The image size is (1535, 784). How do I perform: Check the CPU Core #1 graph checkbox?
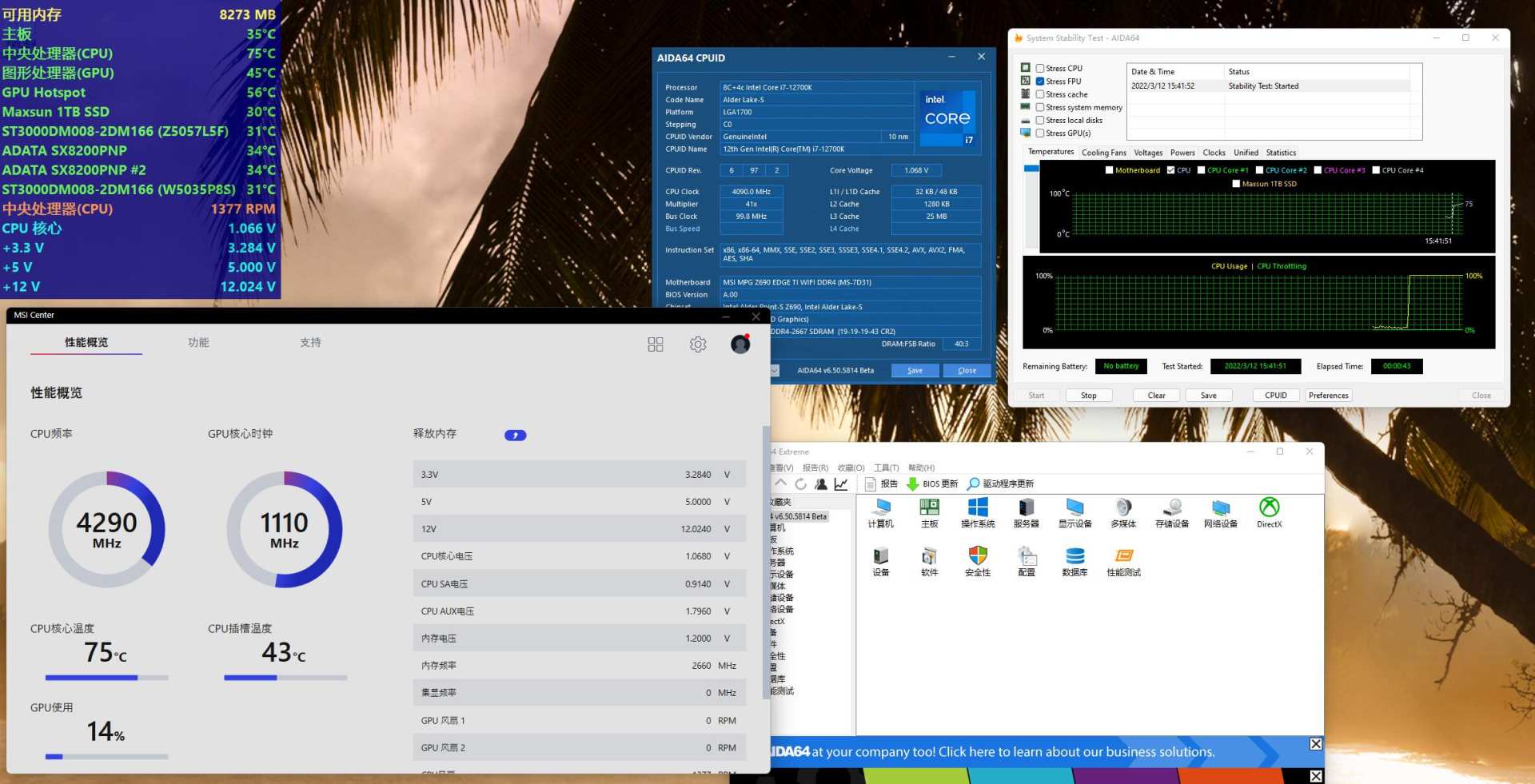(1202, 170)
